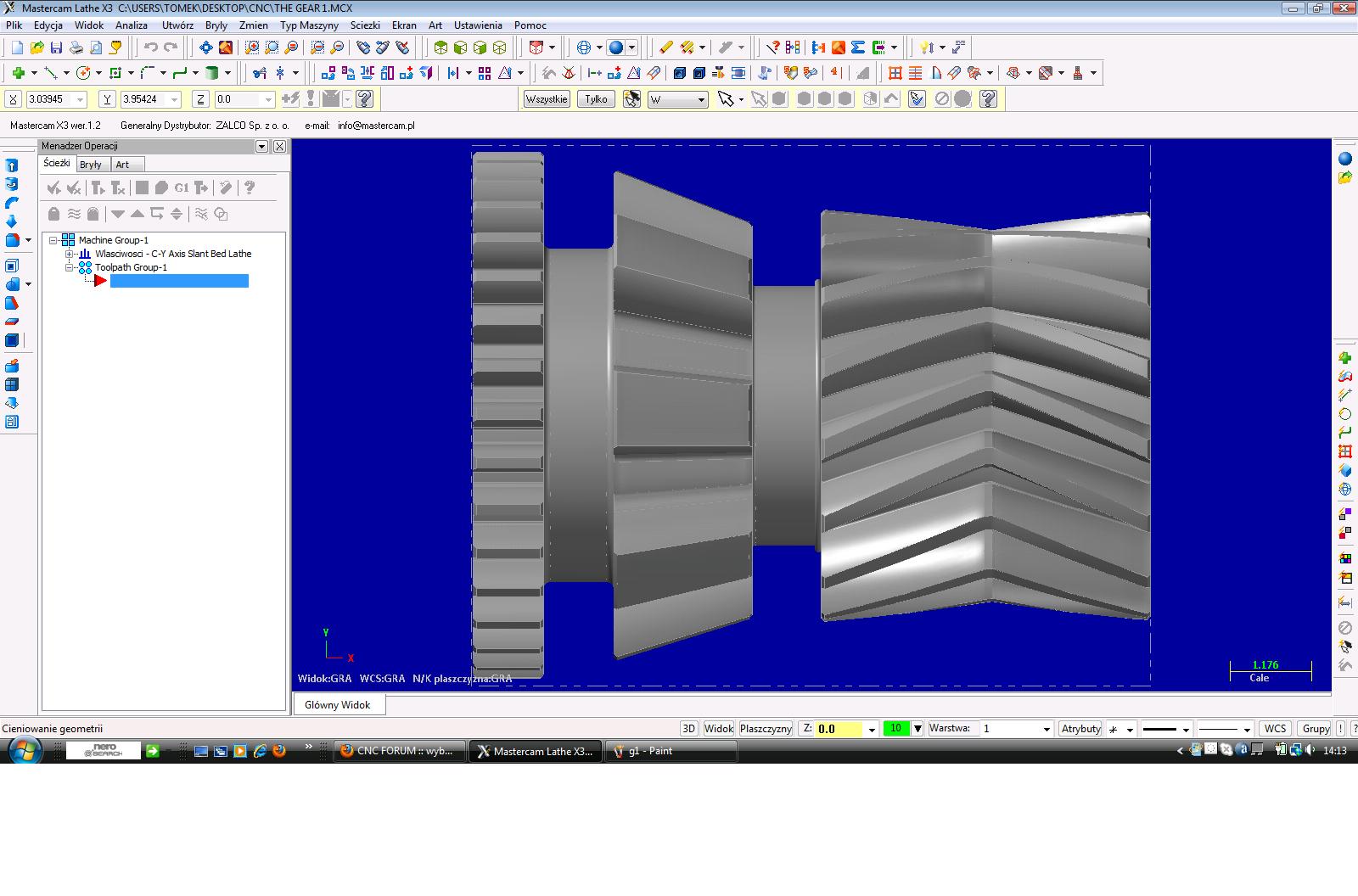Toggle the X coordinate lock button
This screenshot has width=1358, height=896.
13,99
